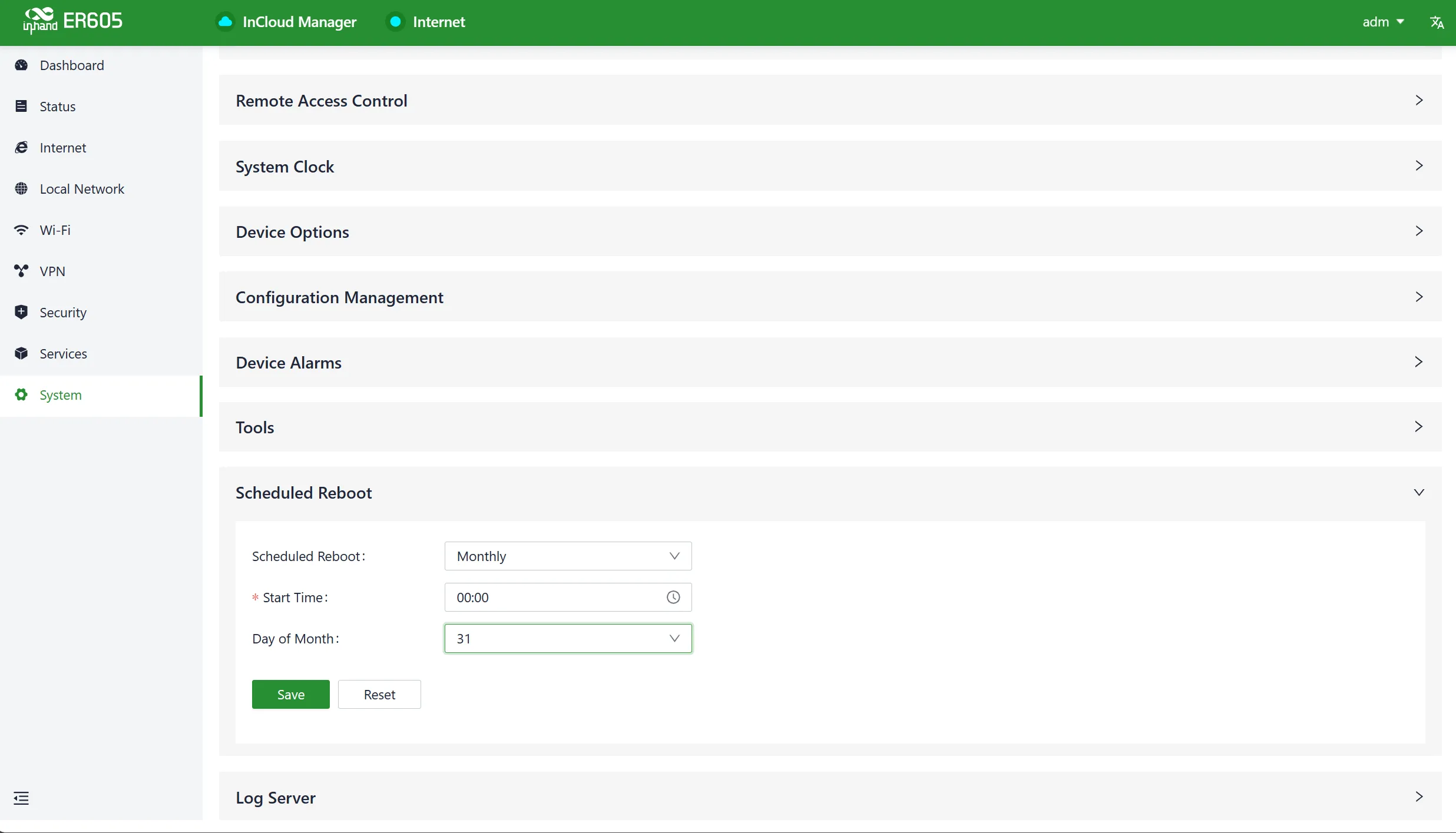Expand the Log Server section
This screenshot has height=833, width=1456.
click(x=830, y=797)
